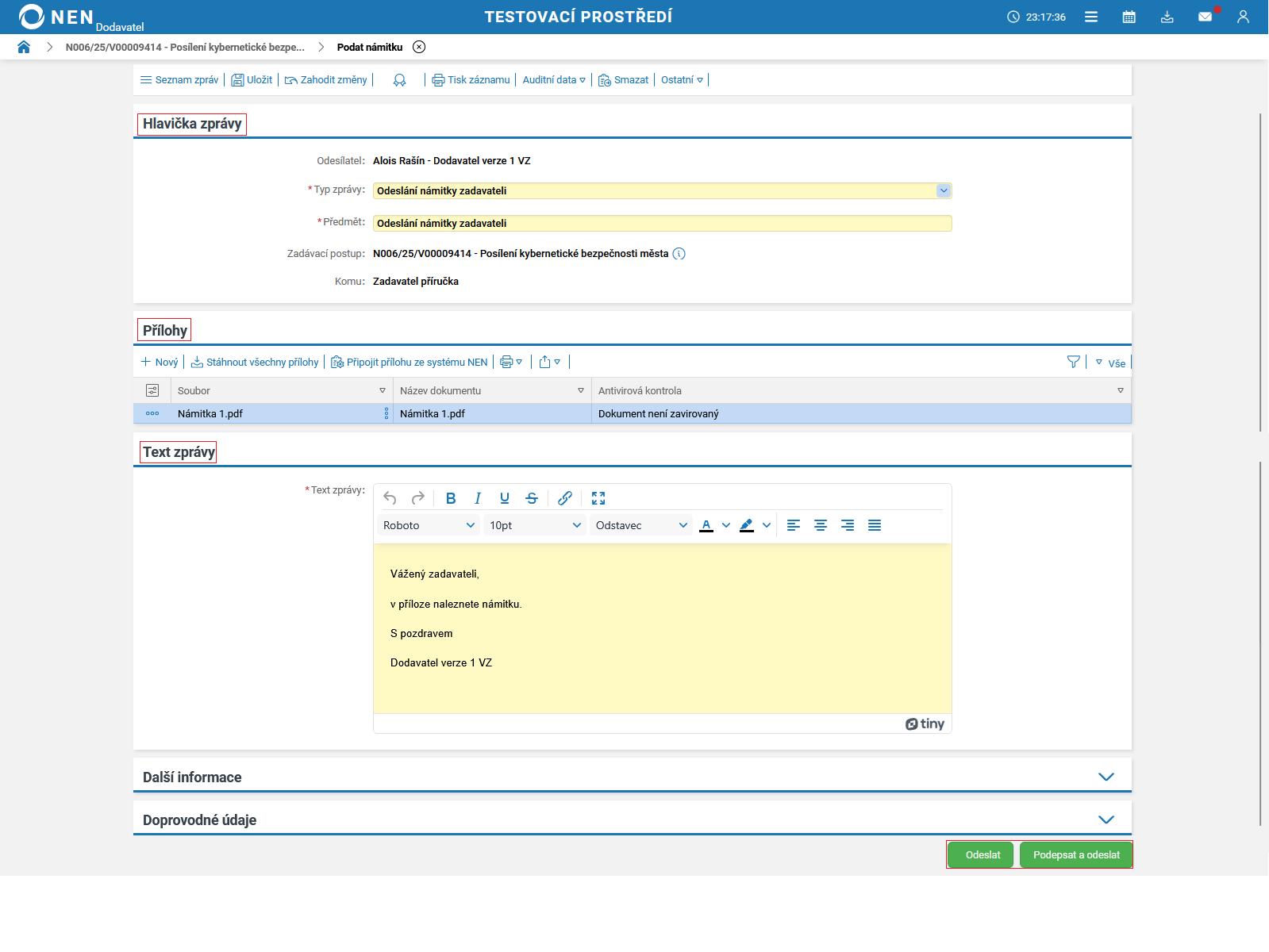Expand the Další informace section
The width and height of the screenshot is (1269, 952).
[x=1106, y=777]
